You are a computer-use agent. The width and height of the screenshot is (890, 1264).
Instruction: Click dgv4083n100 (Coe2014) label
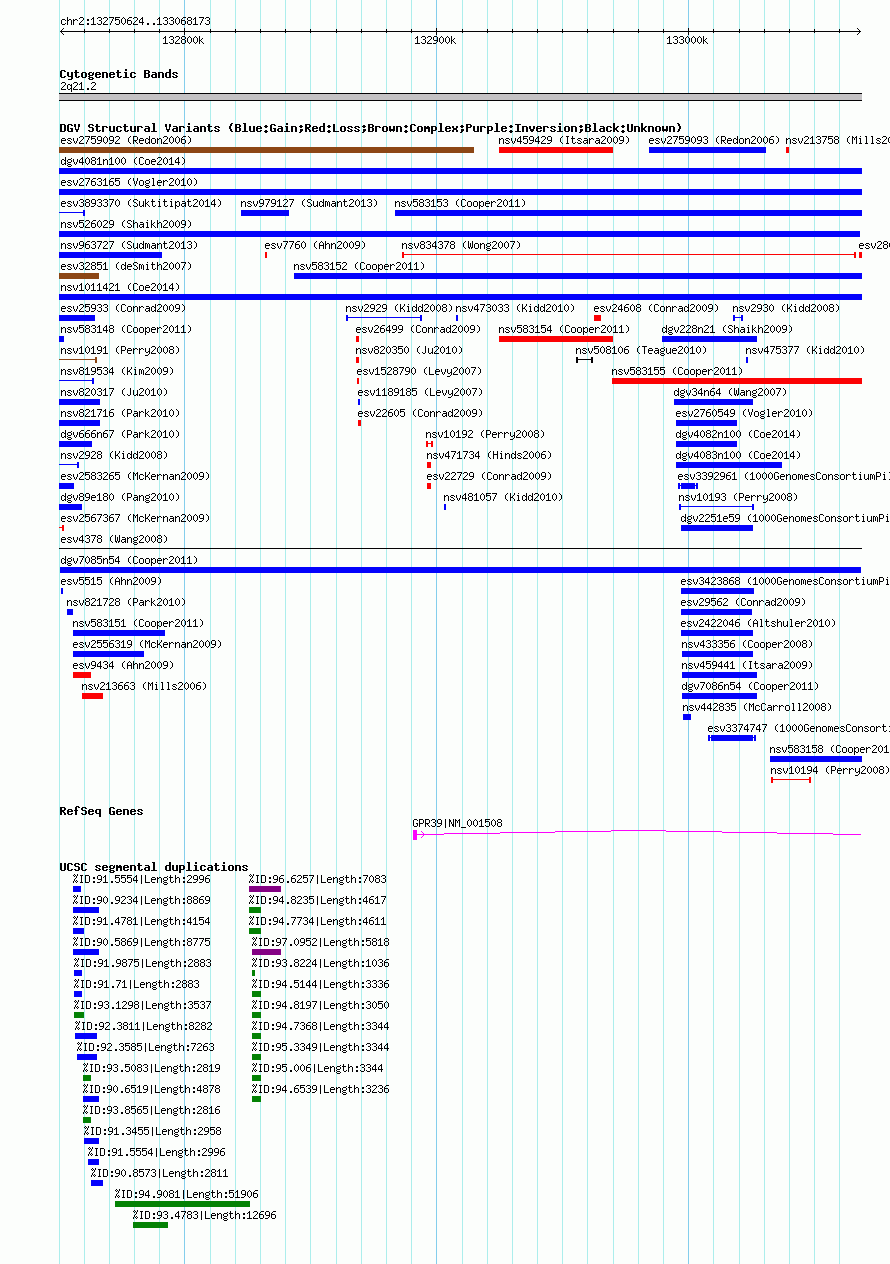[x=738, y=455]
